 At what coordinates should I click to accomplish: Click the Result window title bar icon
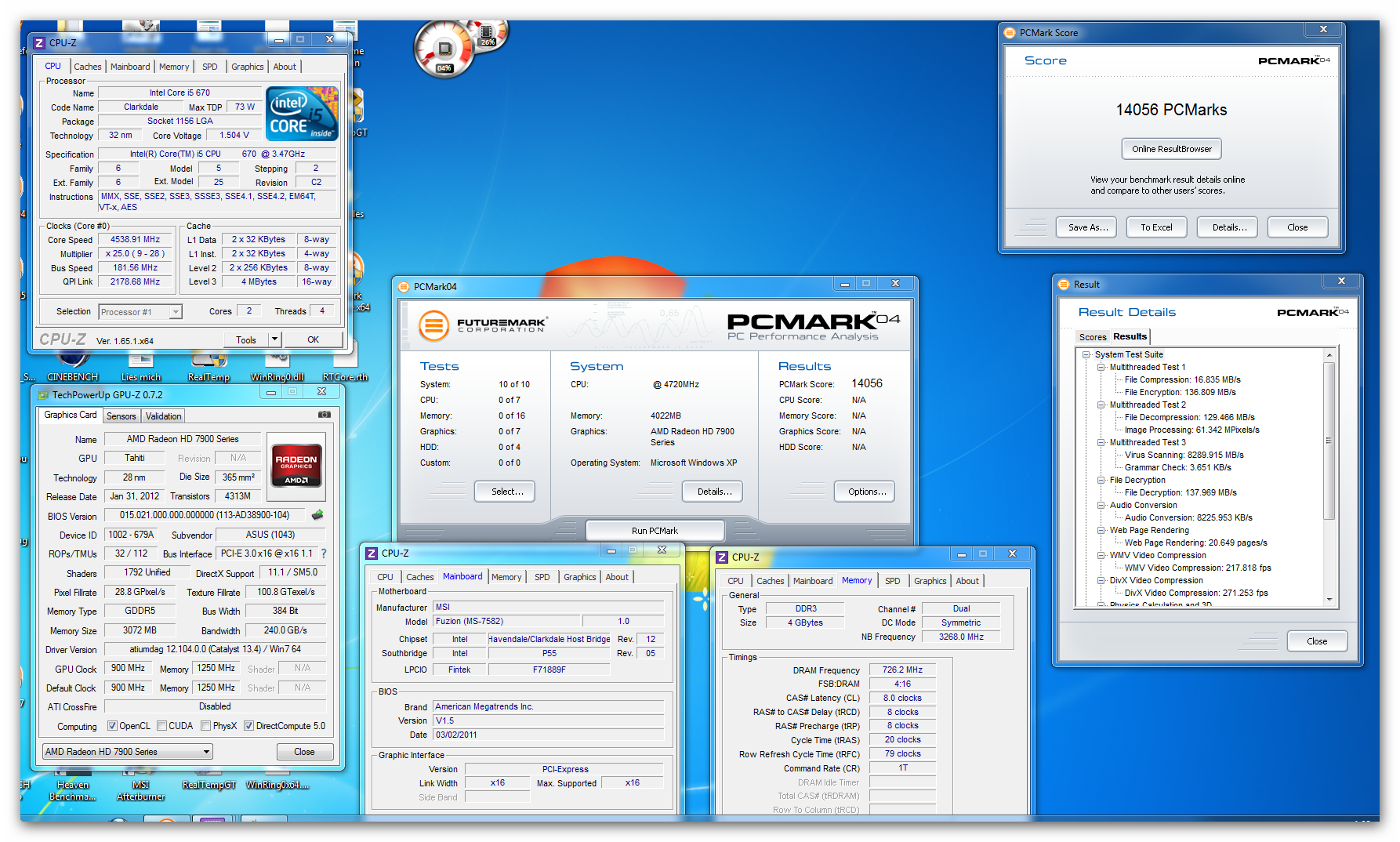(1064, 285)
